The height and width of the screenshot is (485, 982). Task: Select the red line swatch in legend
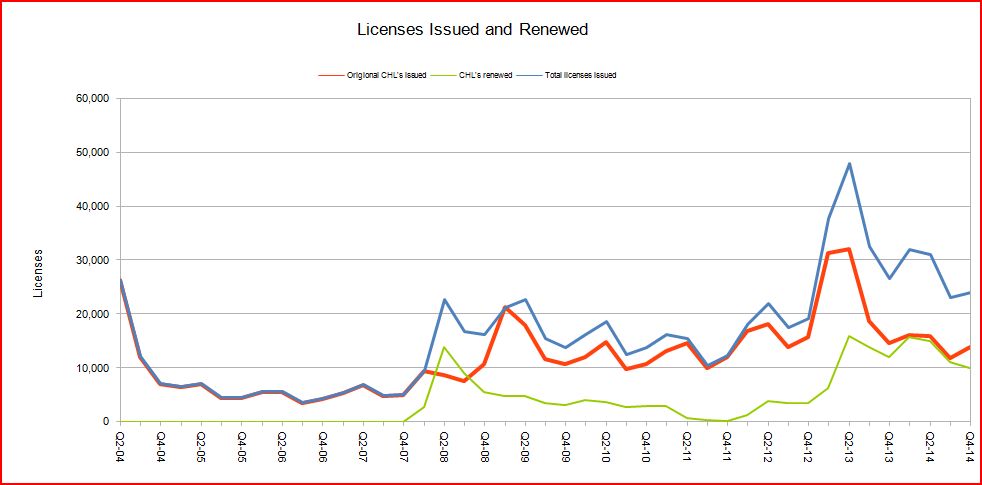tap(331, 75)
